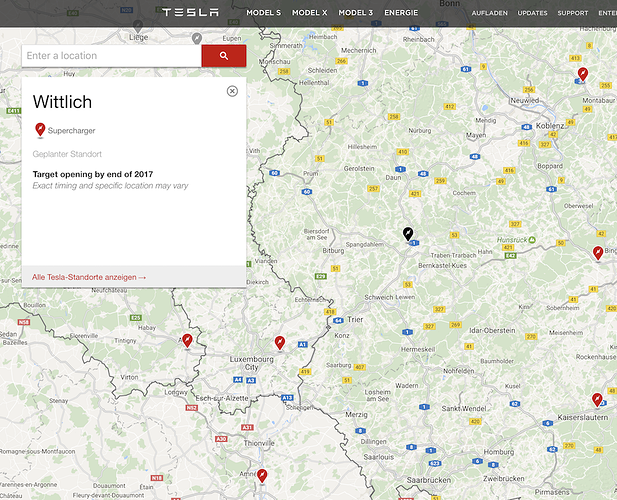The width and height of the screenshot is (617, 500).
Task: Click the Supercharger icon in info panel
Action: point(40,130)
